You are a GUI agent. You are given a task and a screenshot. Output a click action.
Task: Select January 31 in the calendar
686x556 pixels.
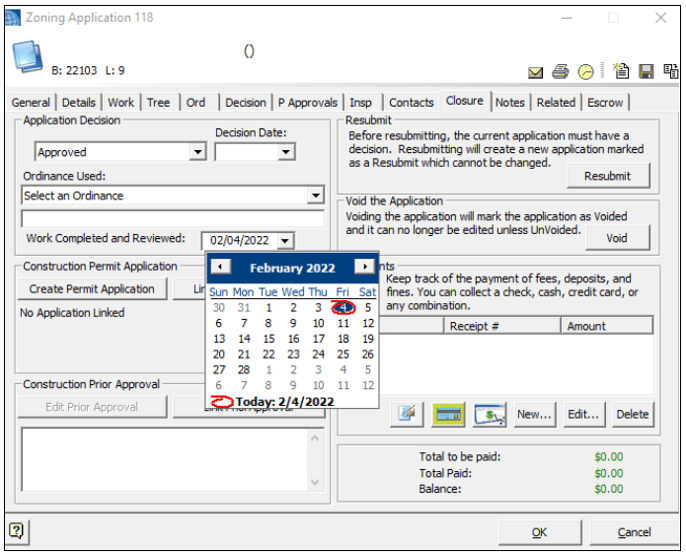tap(244, 308)
